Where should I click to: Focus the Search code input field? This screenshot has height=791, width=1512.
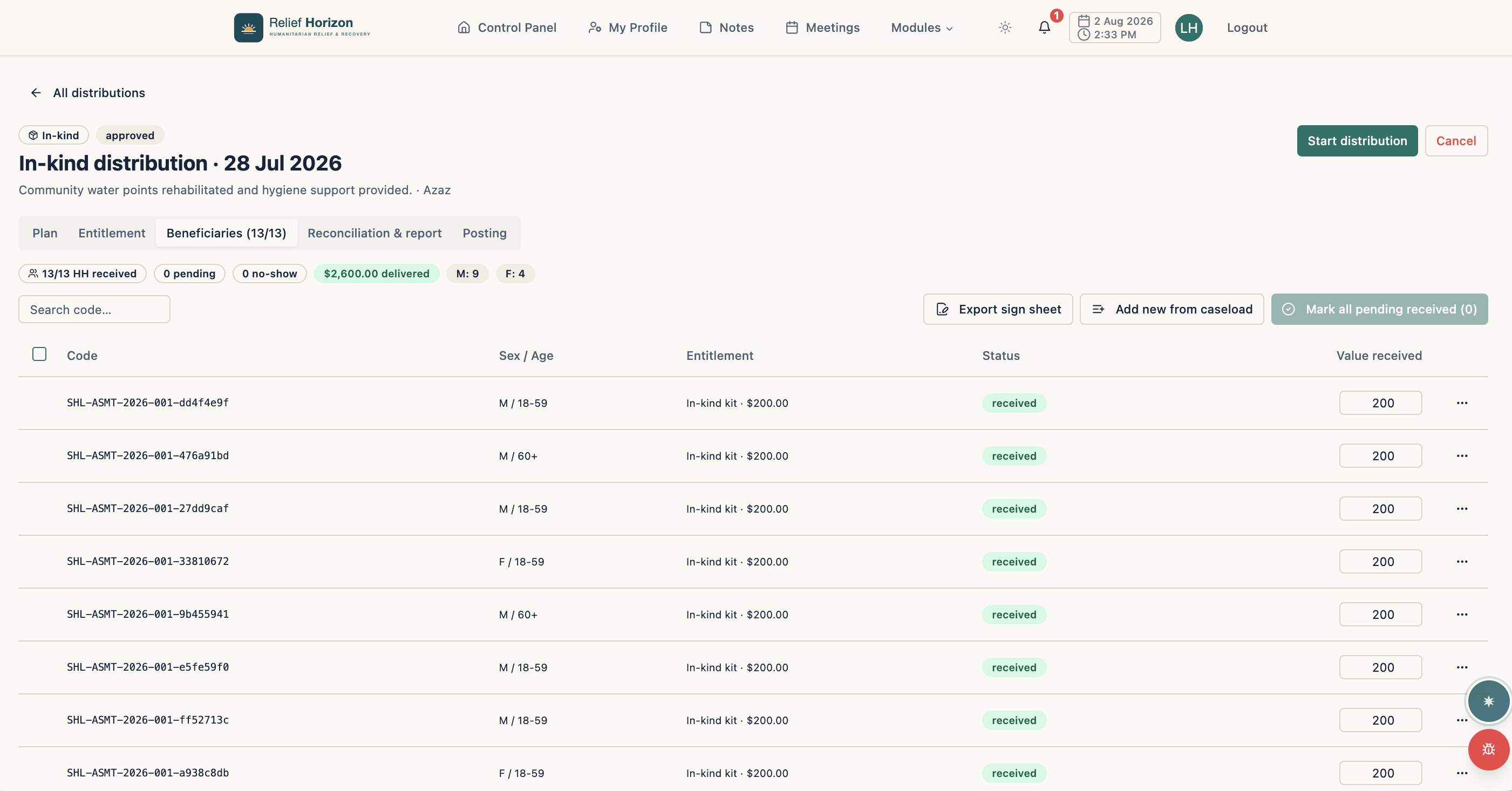pos(94,309)
